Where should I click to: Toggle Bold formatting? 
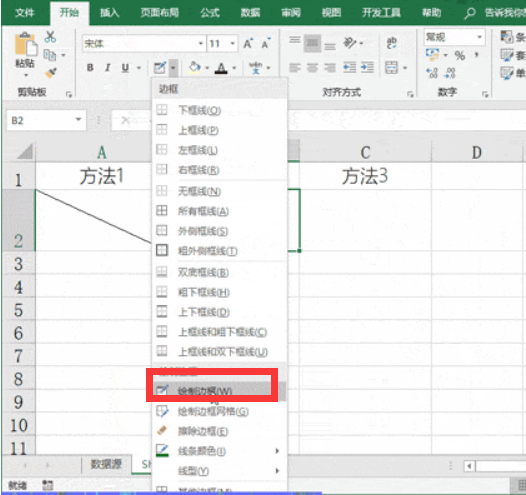click(90, 68)
